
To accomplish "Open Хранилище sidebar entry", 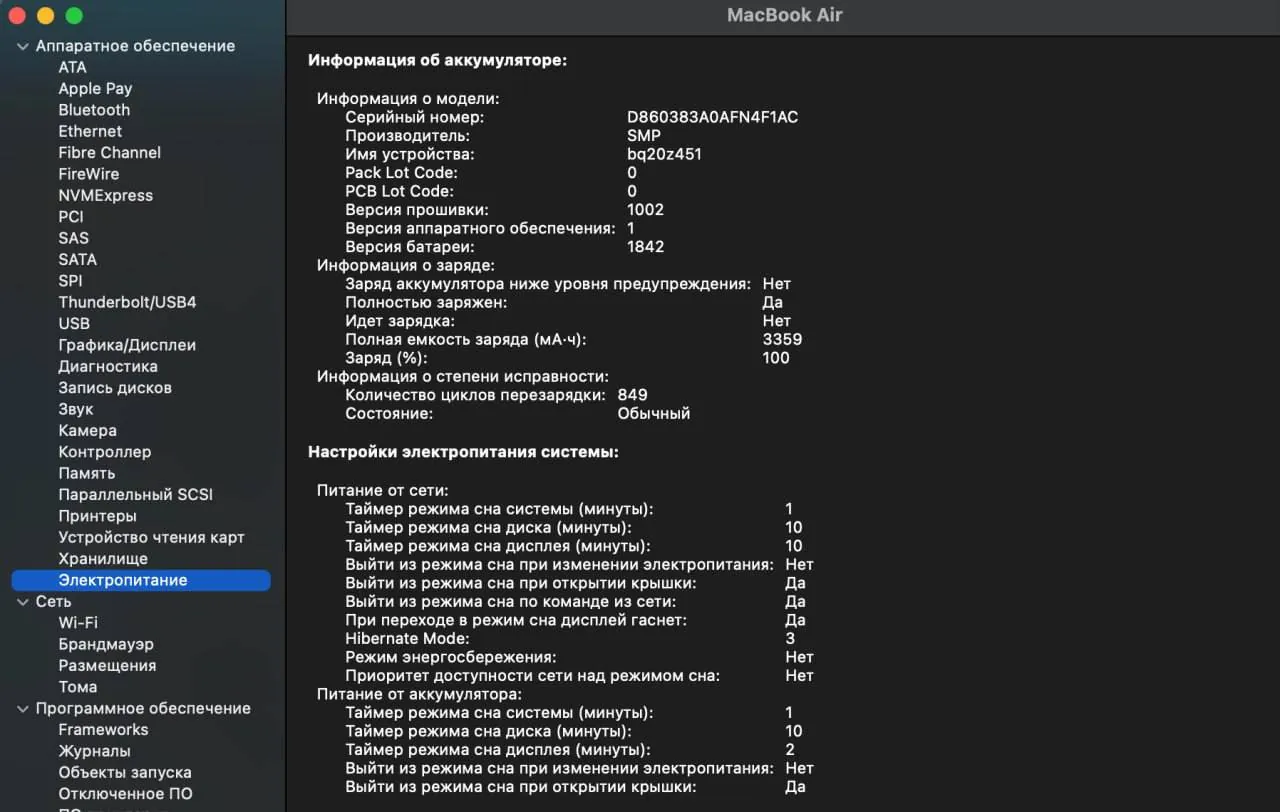I will [x=103, y=559].
